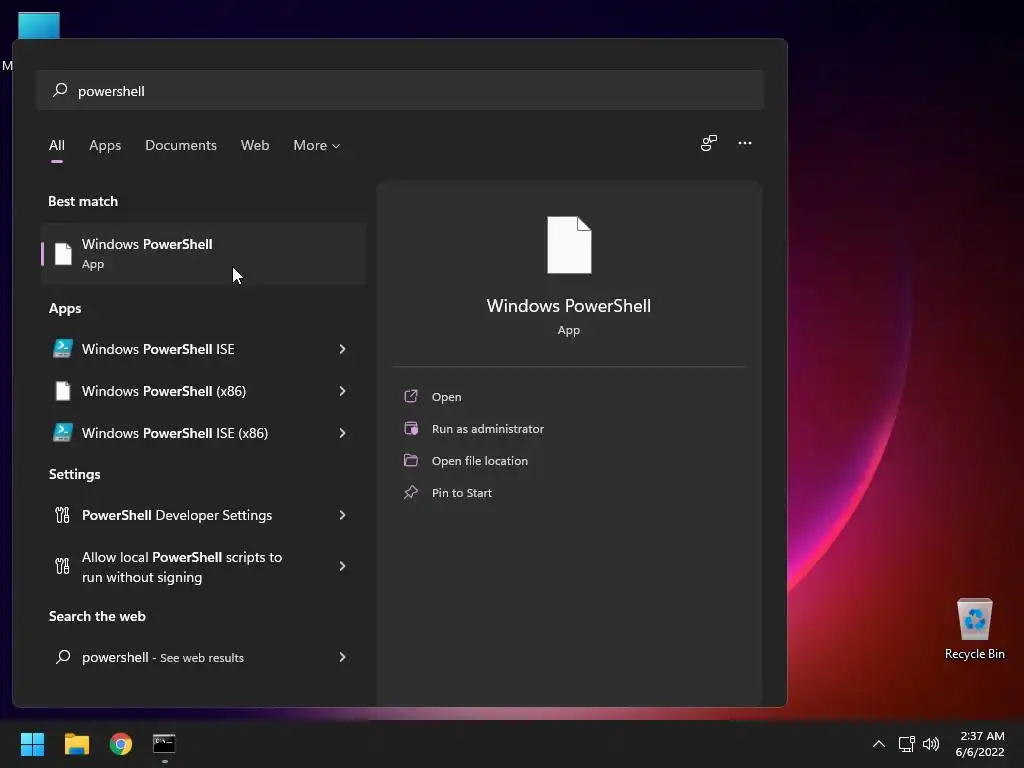
Task: Expand Windows PowerShell ISE result chevron
Action: pyautogui.click(x=342, y=349)
